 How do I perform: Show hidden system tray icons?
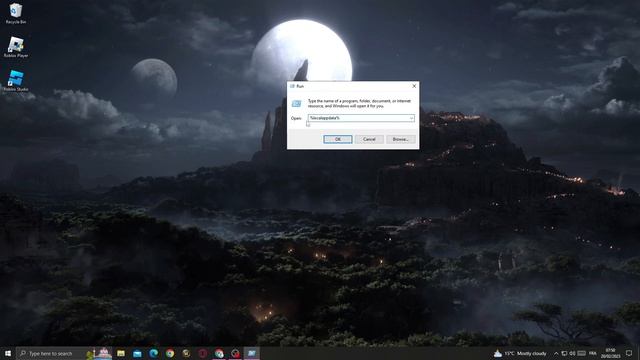coord(556,353)
